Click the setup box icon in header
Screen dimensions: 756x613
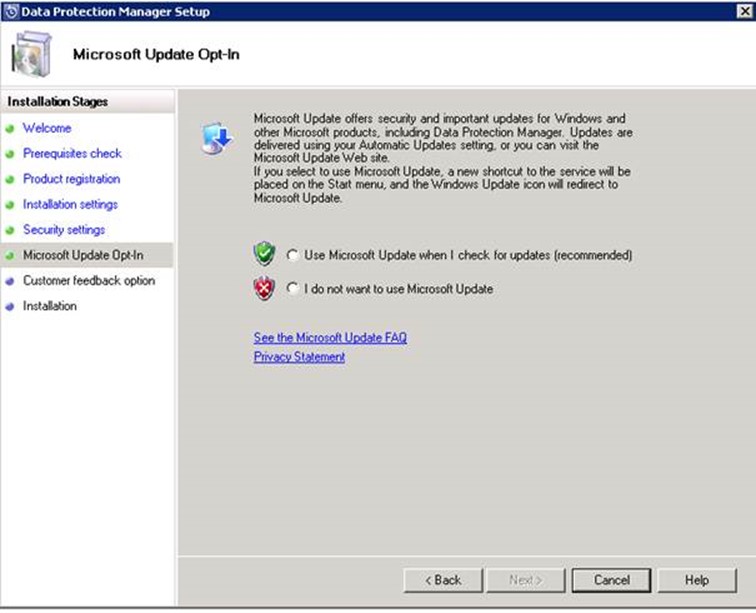click(x=31, y=54)
